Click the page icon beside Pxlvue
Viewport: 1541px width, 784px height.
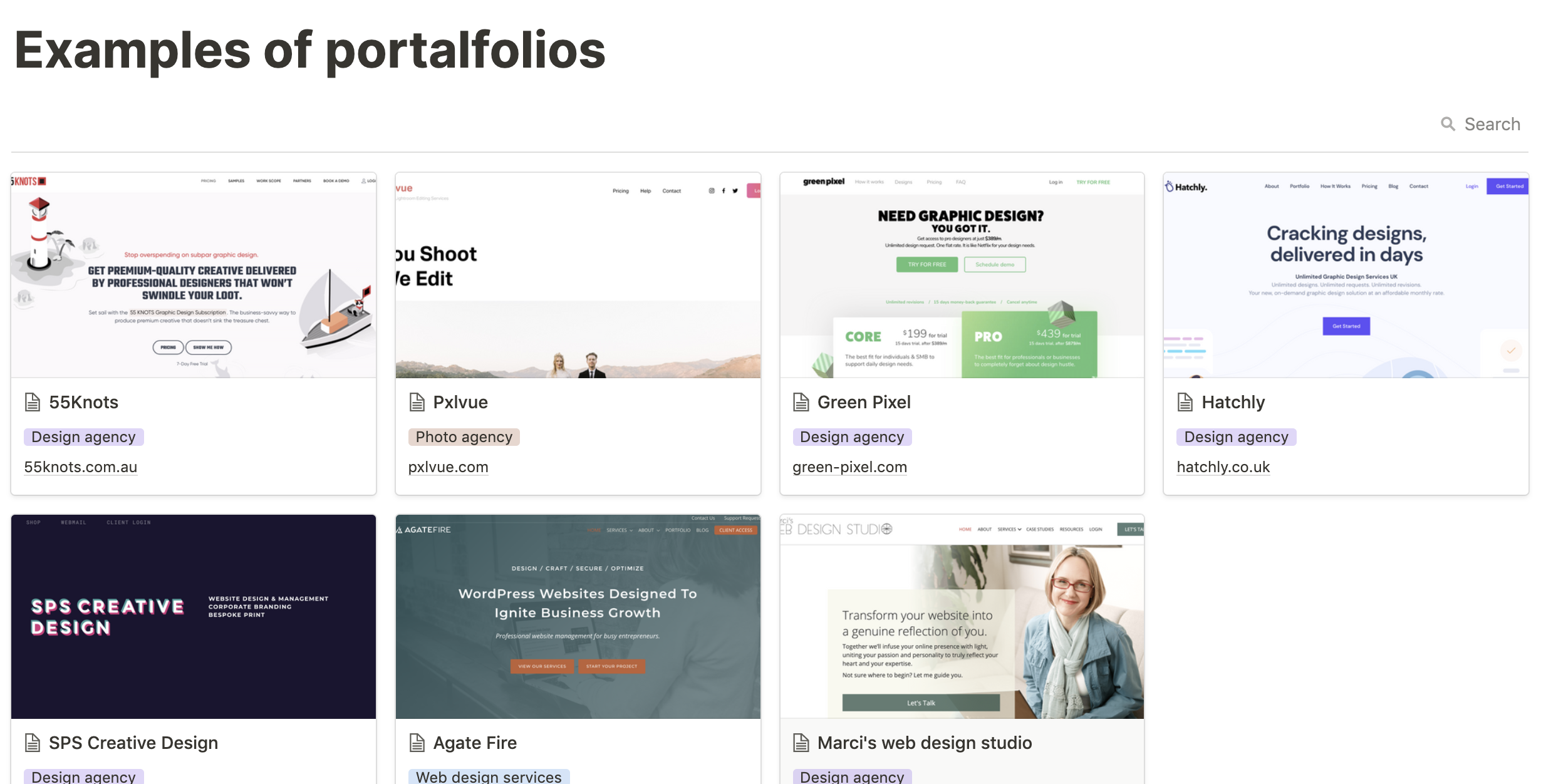tap(417, 402)
